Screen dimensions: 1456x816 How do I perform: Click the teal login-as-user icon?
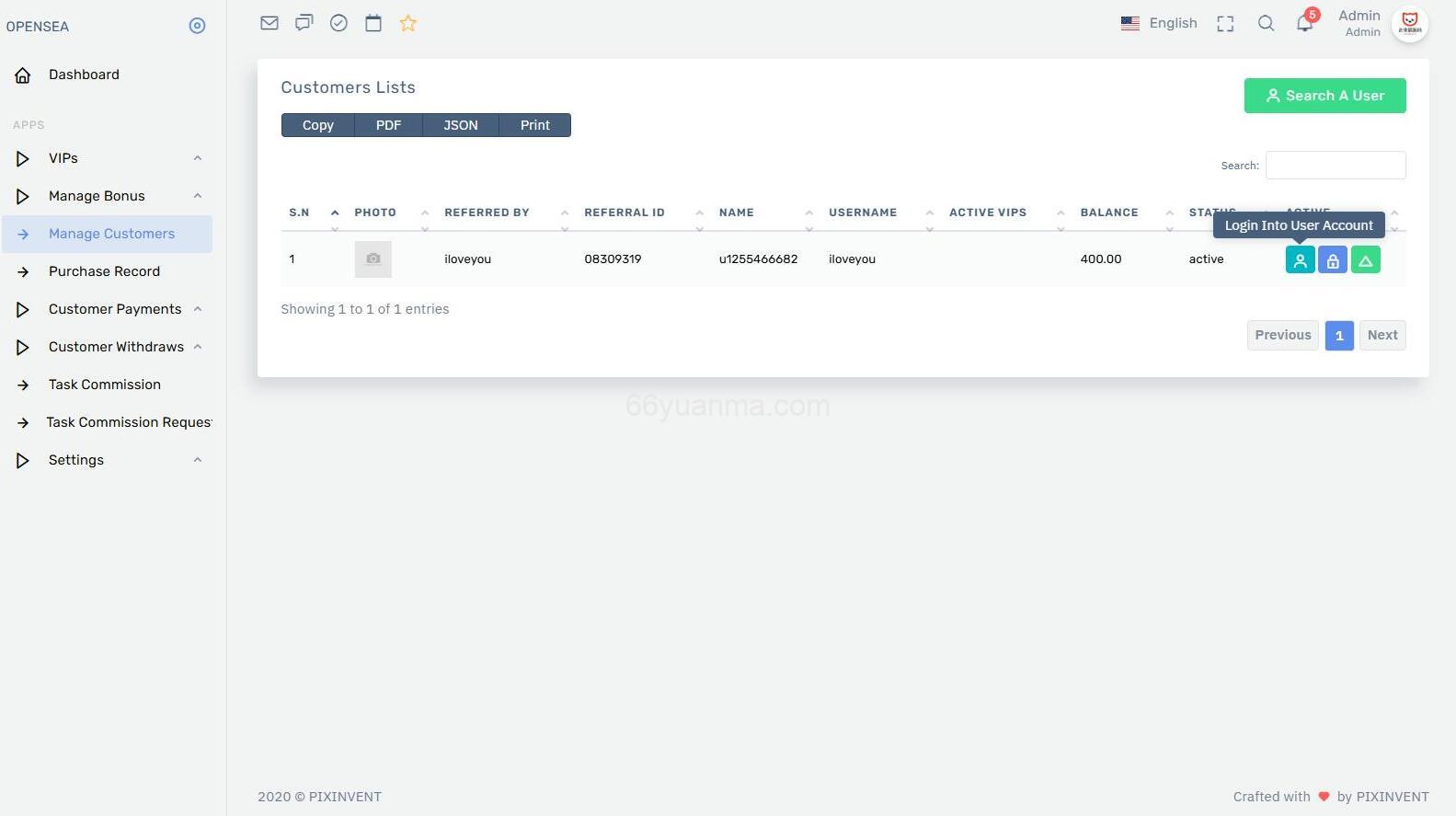coord(1300,260)
